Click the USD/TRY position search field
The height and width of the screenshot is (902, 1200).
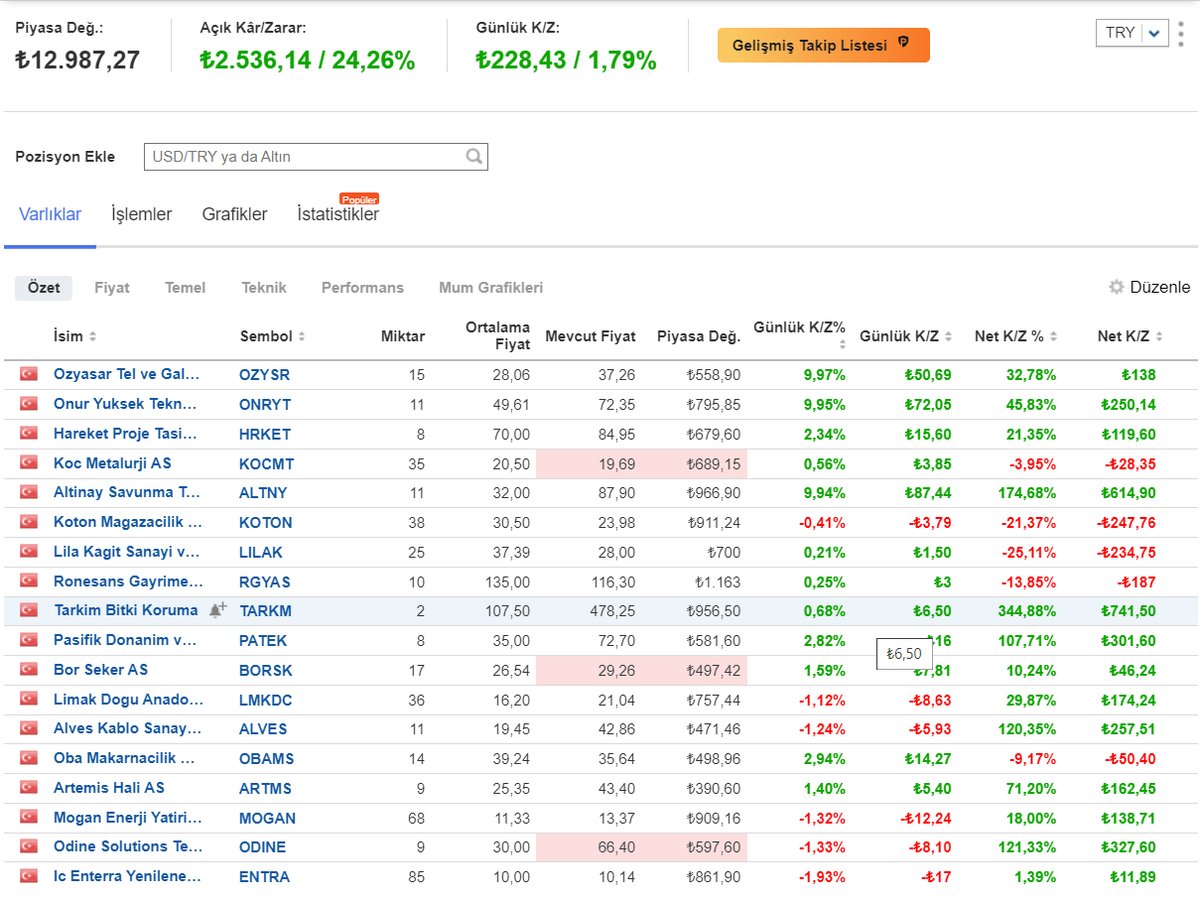tap(316, 157)
